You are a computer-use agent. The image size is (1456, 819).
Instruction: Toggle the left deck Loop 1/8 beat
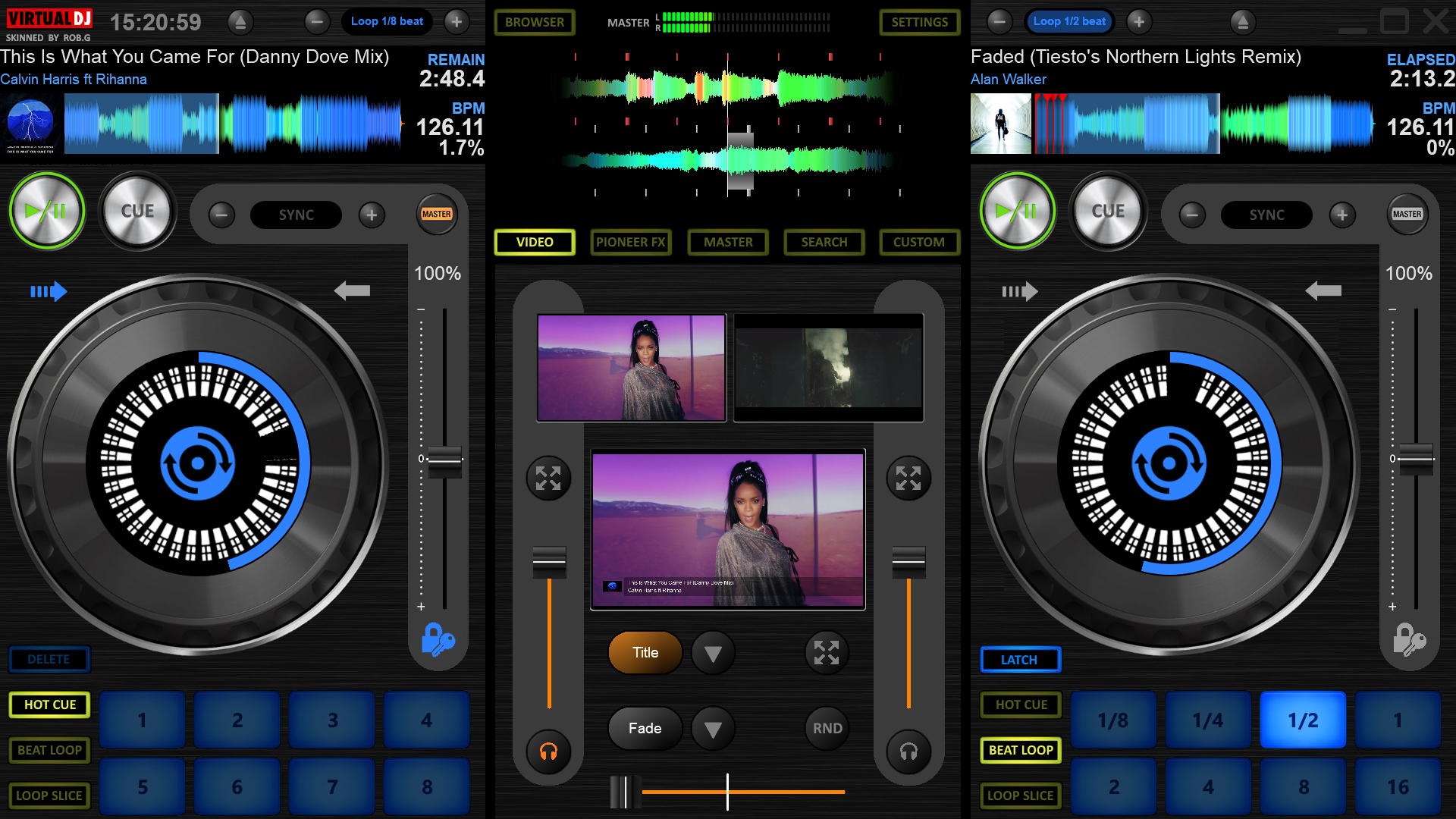(387, 22)
